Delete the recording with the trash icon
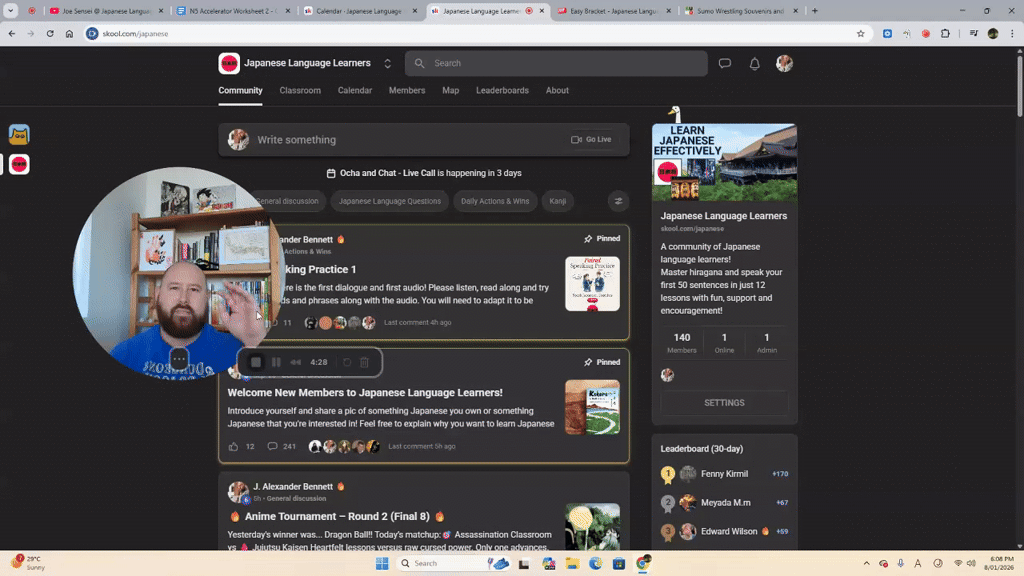 coord(364,362)
